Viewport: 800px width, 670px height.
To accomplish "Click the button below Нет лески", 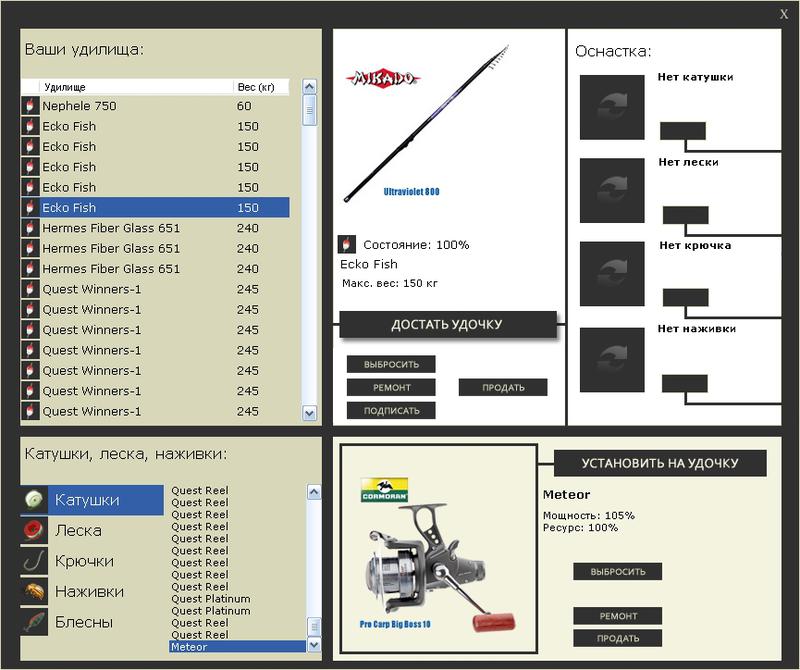I will point(685,215).
